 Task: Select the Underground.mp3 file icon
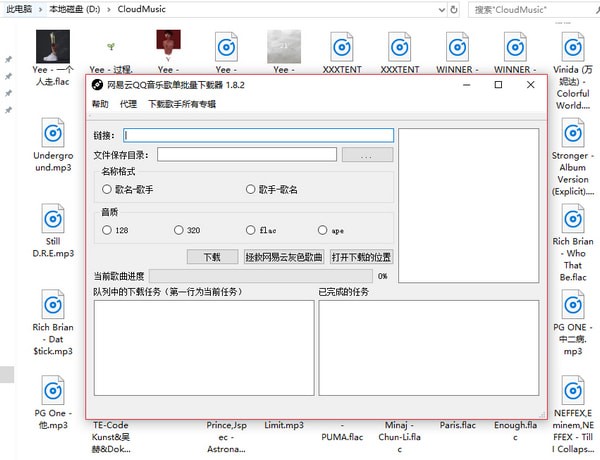(53, 133)
